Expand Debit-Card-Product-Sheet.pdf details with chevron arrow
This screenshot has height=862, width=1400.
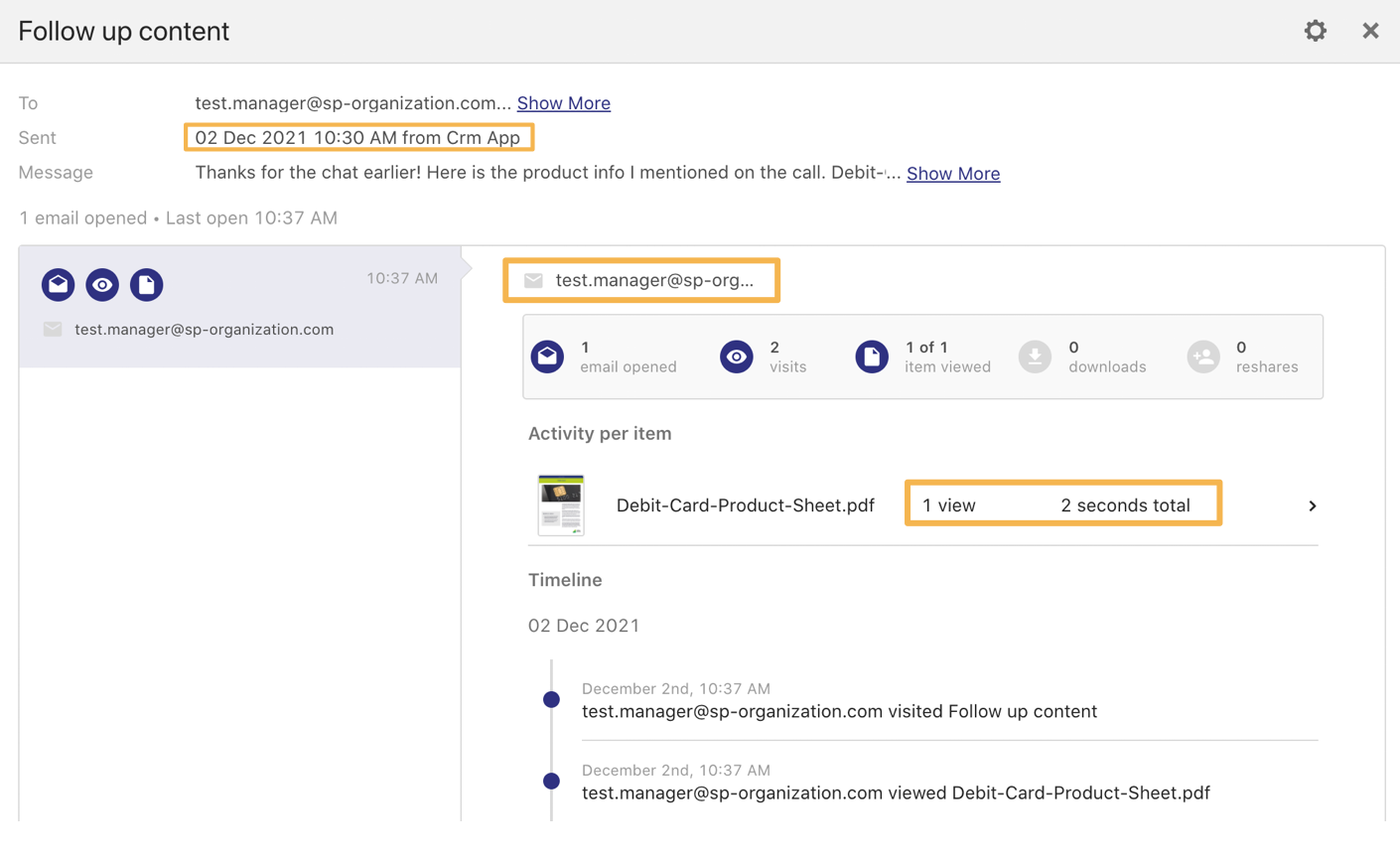coord(1312,506)
